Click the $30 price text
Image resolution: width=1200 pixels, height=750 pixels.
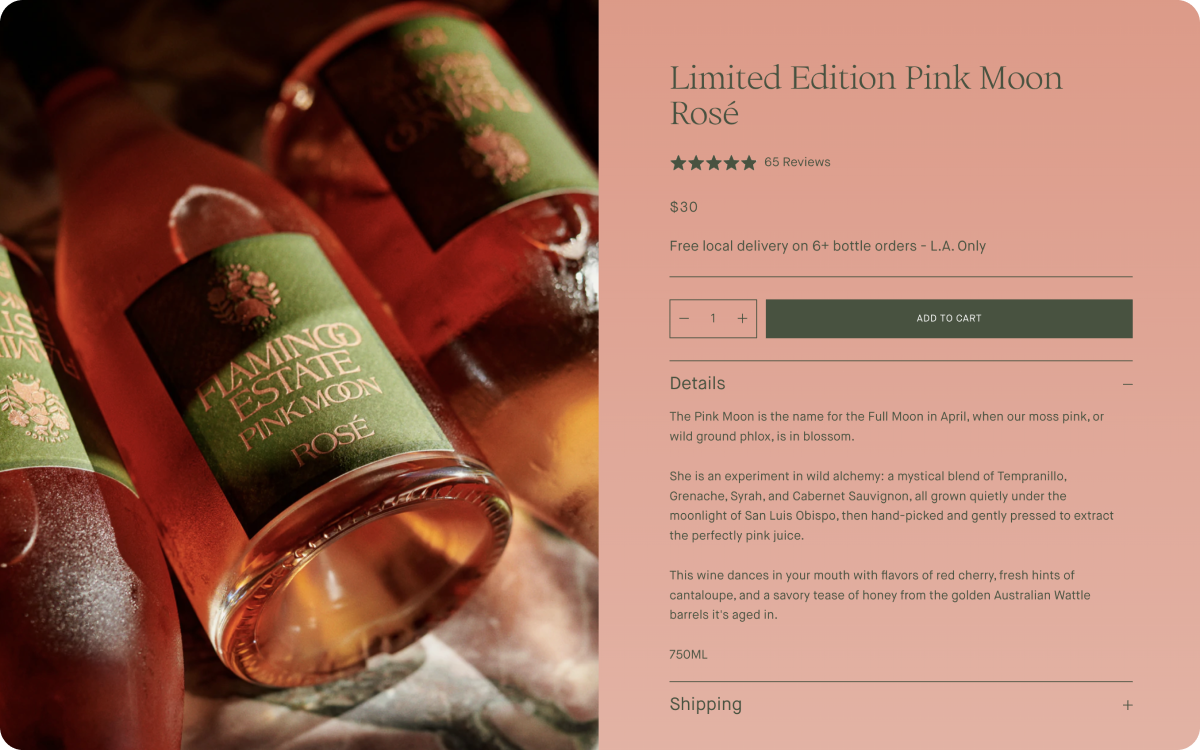[x=684, y=207]
